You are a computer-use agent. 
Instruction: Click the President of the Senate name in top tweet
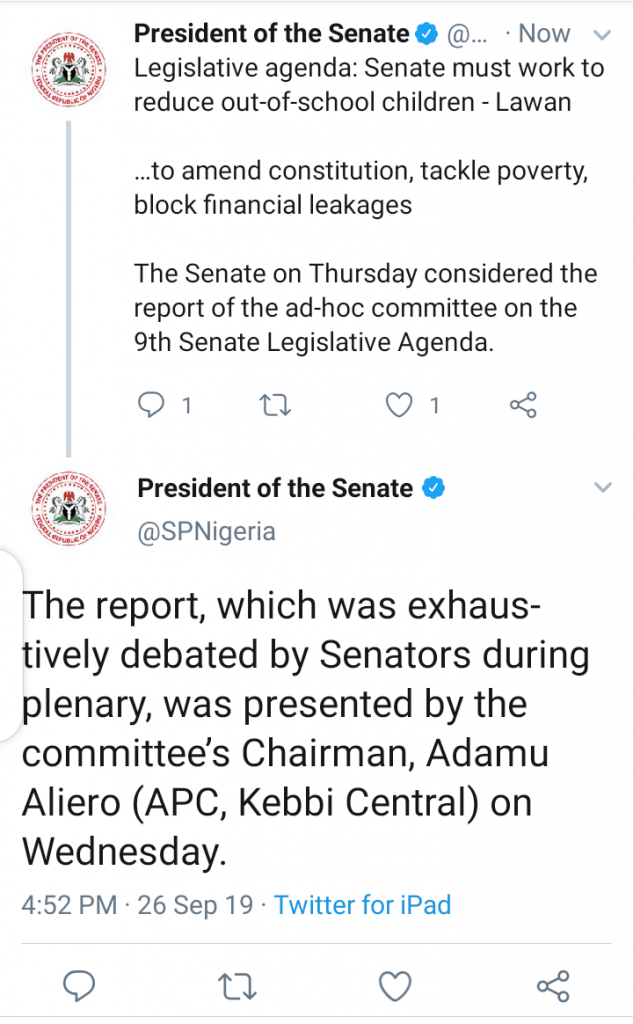click(271, 34)
